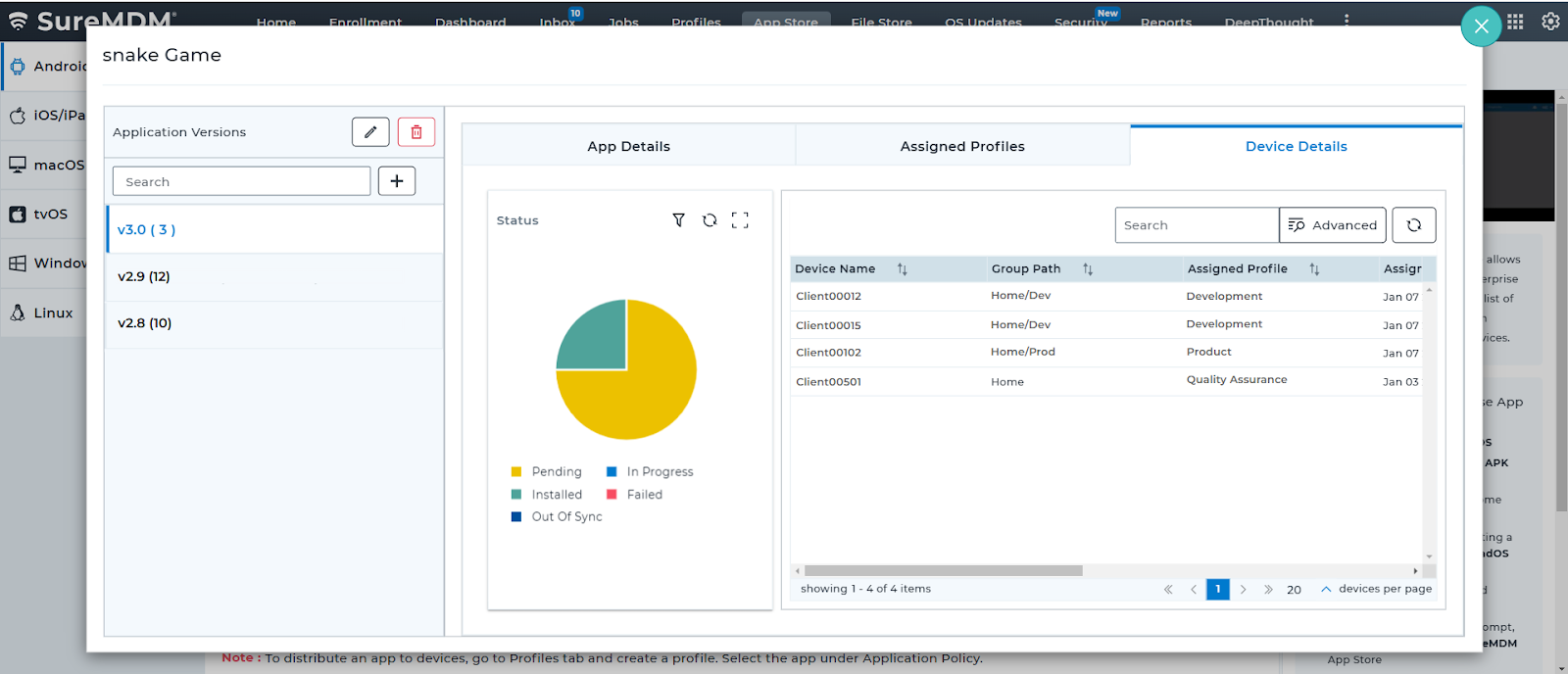Toggle Installed legend swatch
The height and width of the screenshot is (674, 1568).
516,495
